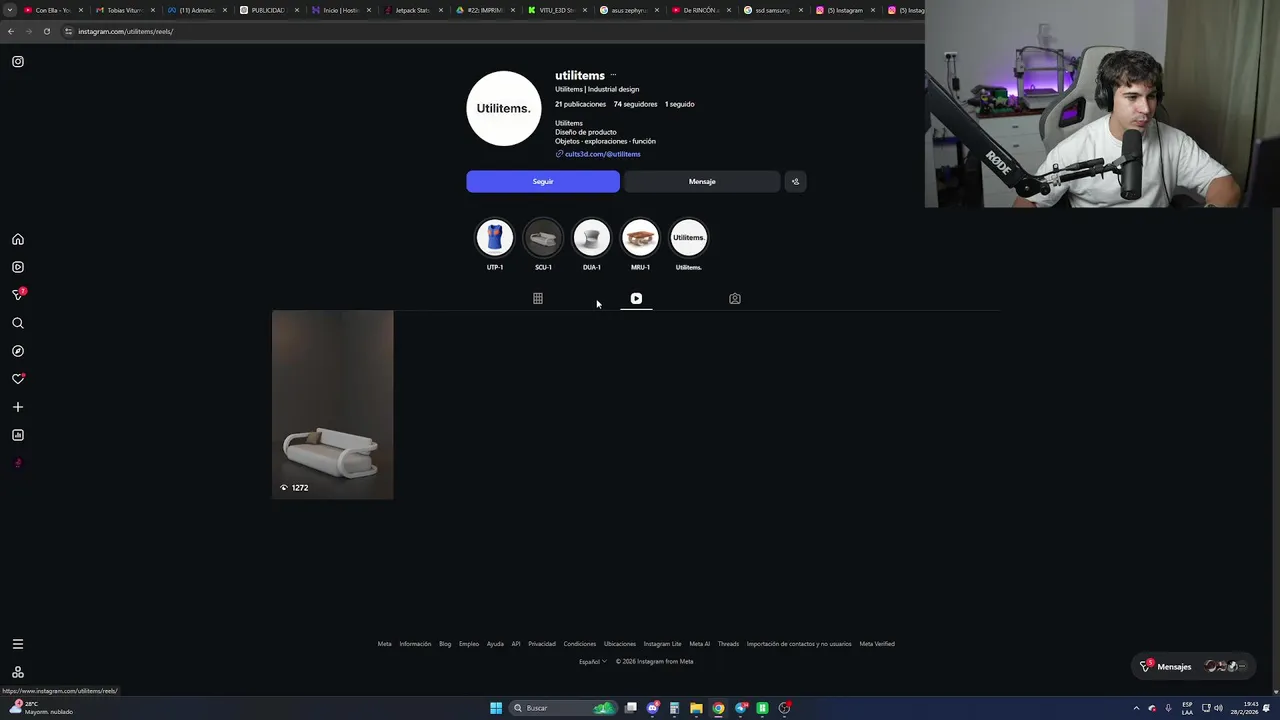This screenshot has height=720, width=1280.
Task: Open the cults3d.com/@utilitems link
Action: pyautogui.click(x=602, y=154)
